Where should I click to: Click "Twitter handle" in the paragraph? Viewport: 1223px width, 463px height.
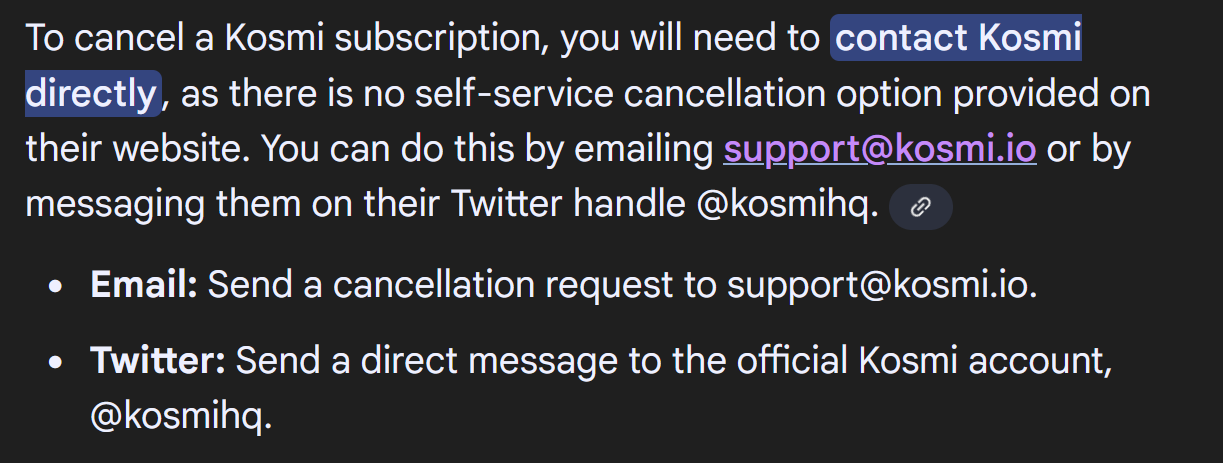(x=569, y=205)
